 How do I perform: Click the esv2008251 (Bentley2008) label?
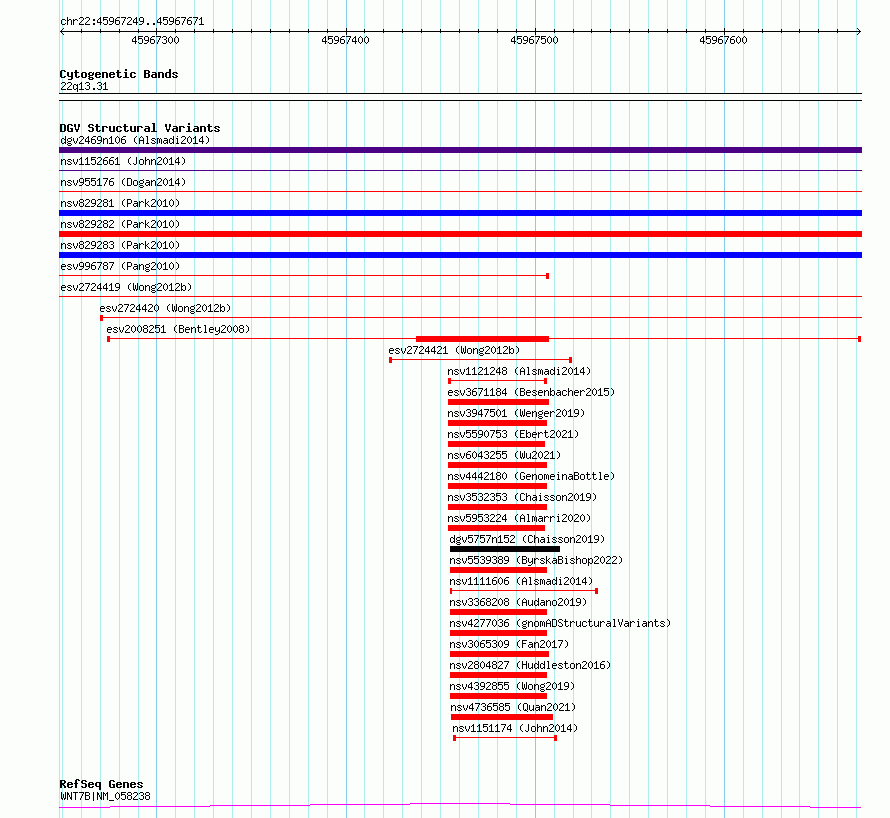click(x=178, y=329)
